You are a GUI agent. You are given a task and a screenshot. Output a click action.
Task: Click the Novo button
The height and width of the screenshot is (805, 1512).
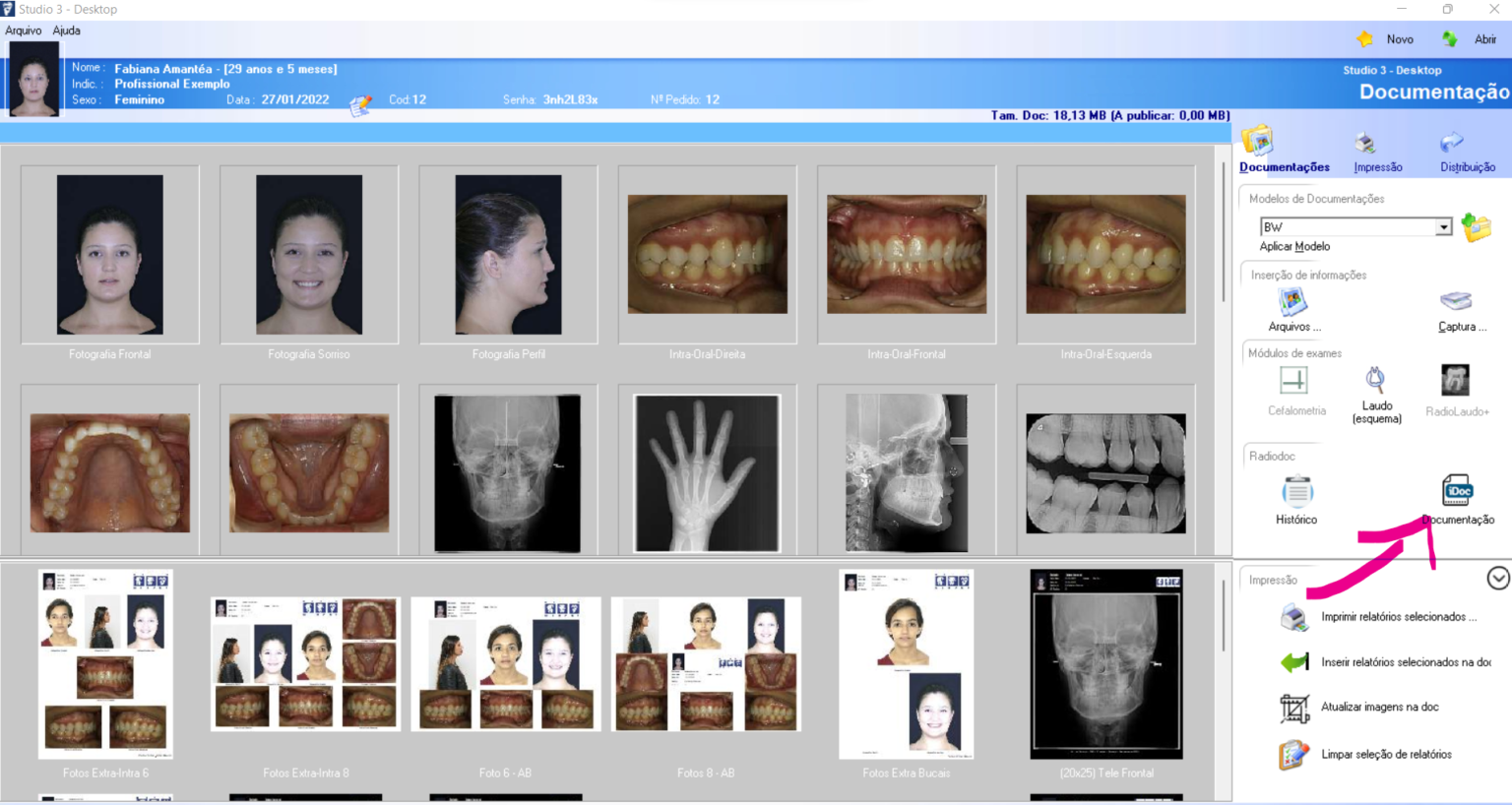point(1387,39)
